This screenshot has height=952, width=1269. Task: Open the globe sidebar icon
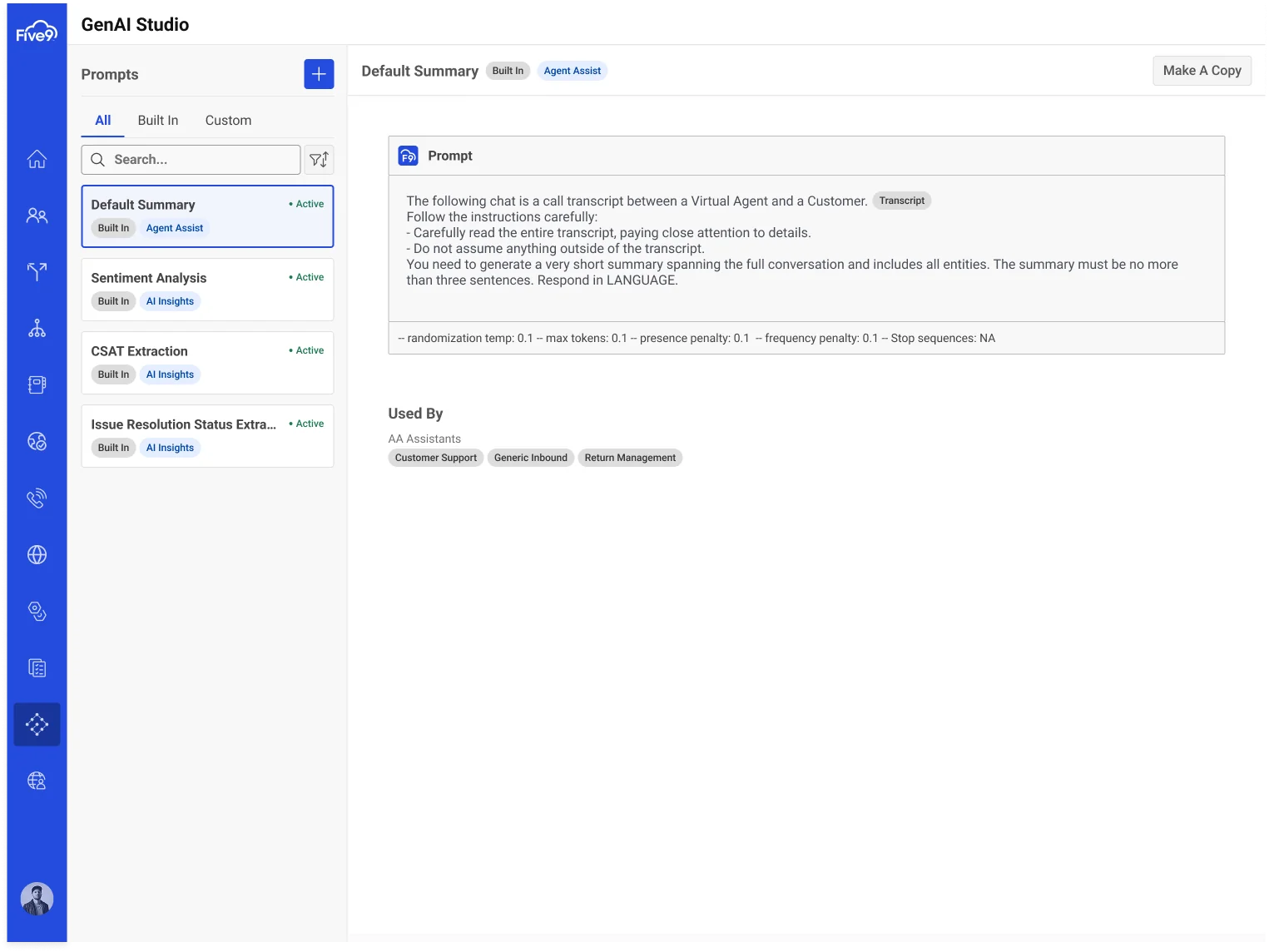click(x=37, y=554)
